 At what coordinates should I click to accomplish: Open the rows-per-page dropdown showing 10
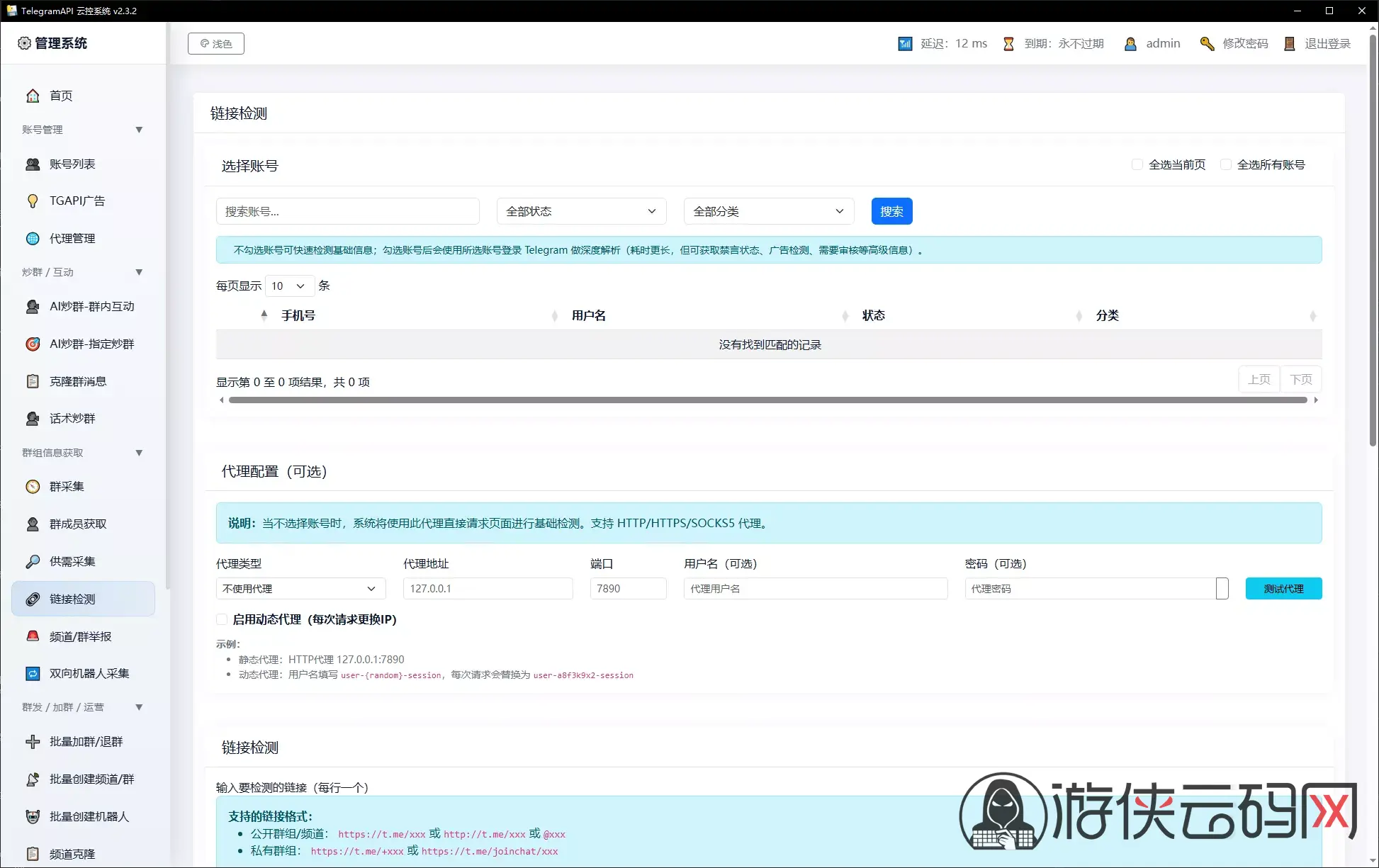point(289,286)
